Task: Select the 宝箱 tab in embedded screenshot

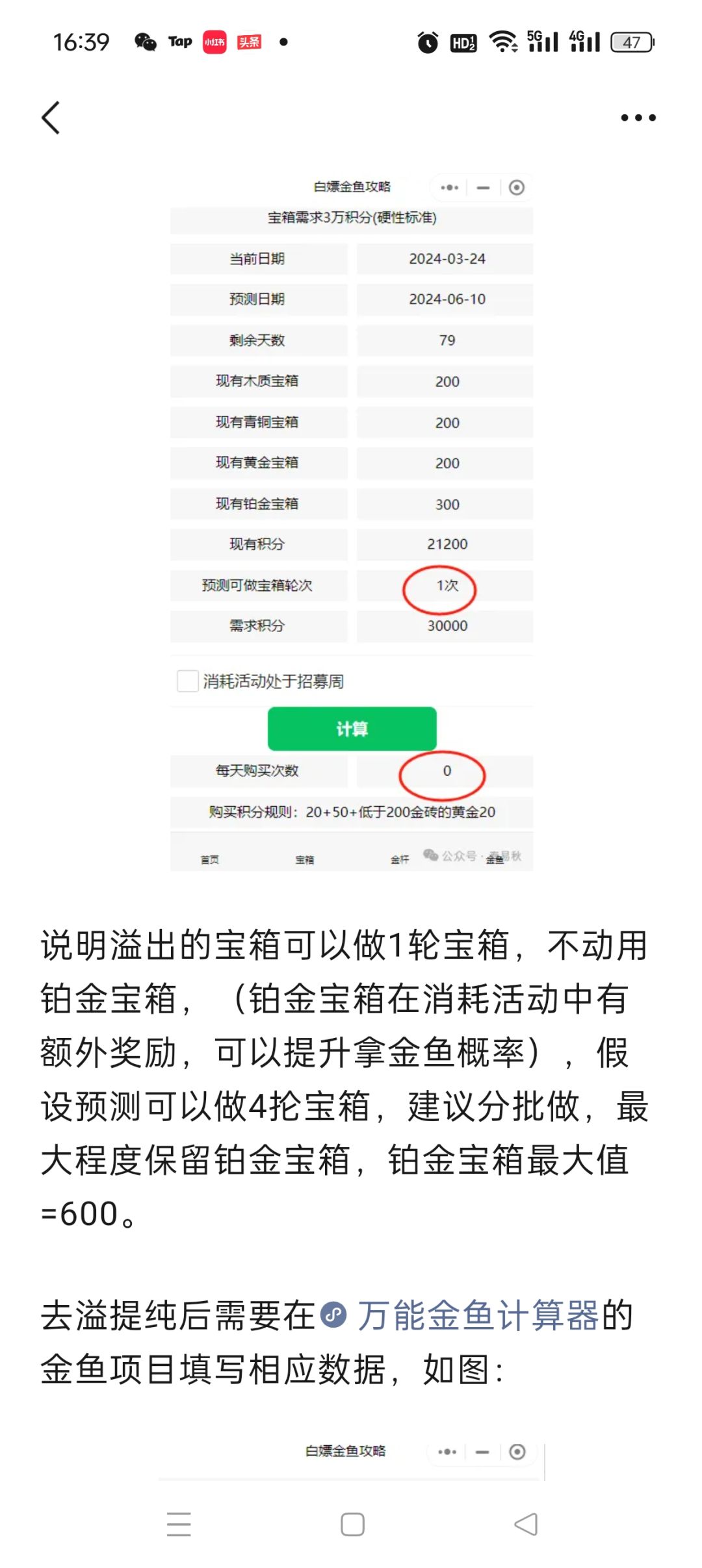Action: (304, 859)
